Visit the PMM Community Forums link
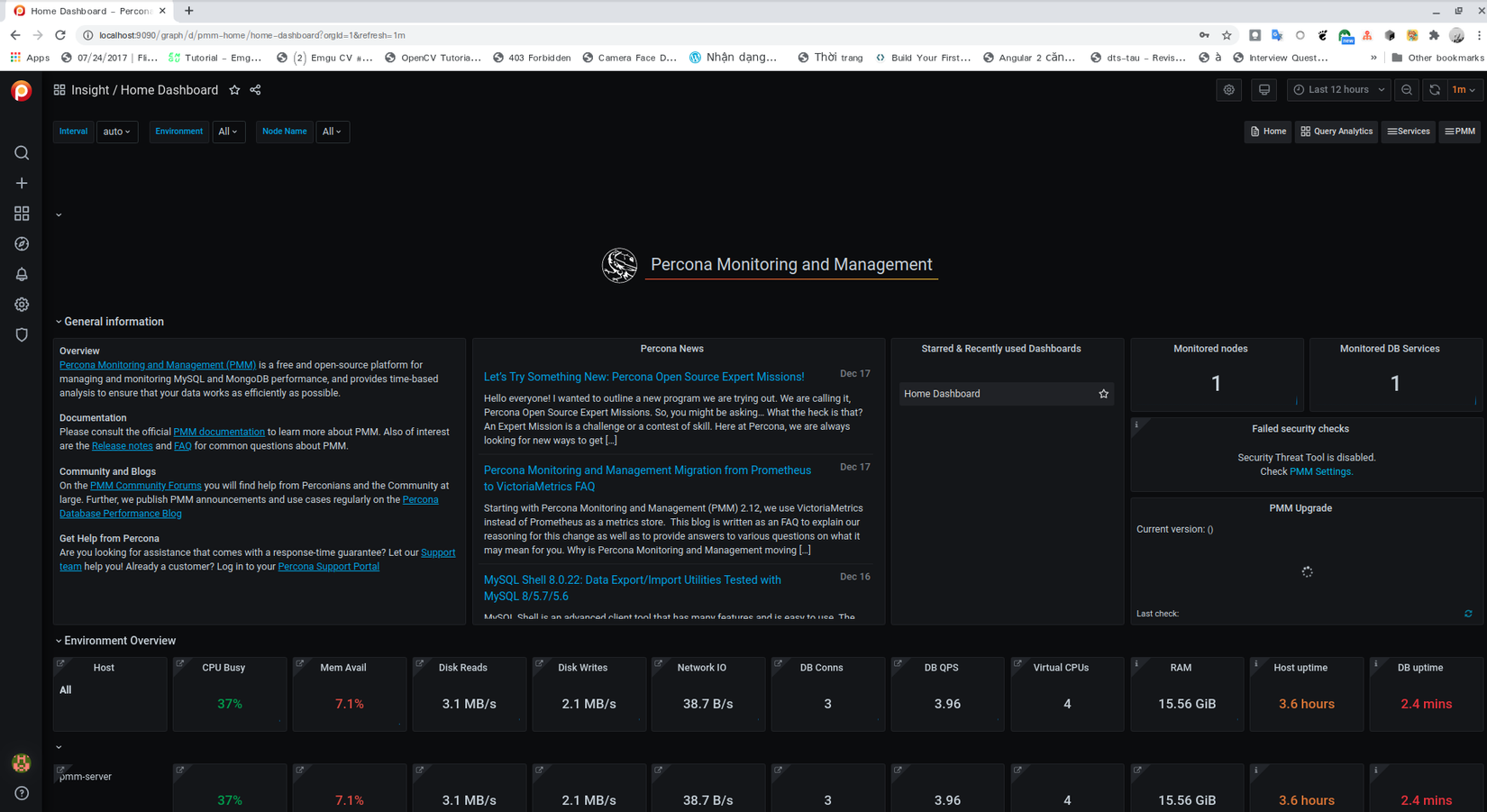The height and width of the screenshot is (812, 1487). click(x=146, y=486)
